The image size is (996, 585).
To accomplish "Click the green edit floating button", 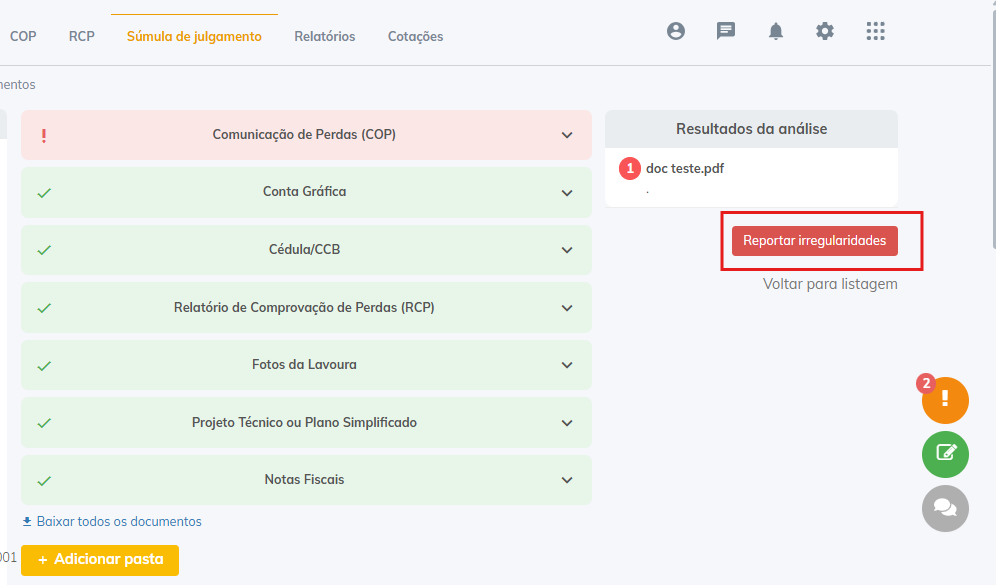I will coord(945,455).
